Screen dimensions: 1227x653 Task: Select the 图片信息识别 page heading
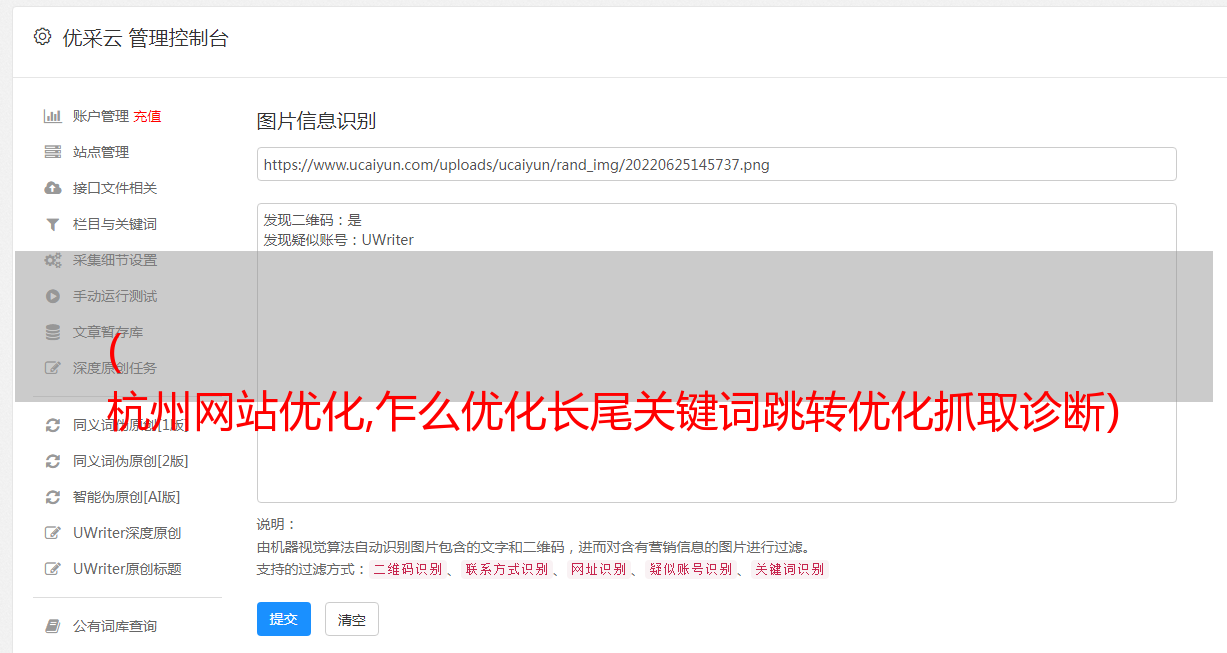(x=316, y=121)
